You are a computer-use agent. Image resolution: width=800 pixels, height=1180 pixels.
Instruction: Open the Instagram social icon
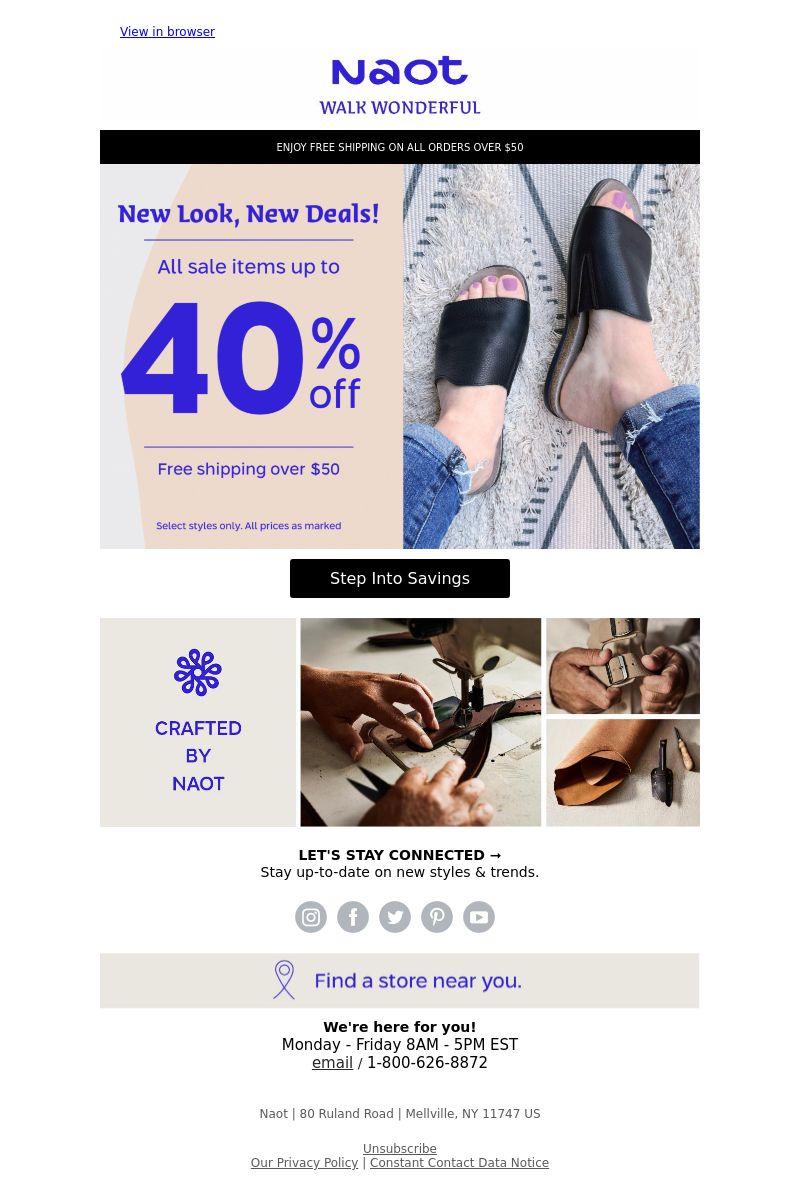point(311,917)
